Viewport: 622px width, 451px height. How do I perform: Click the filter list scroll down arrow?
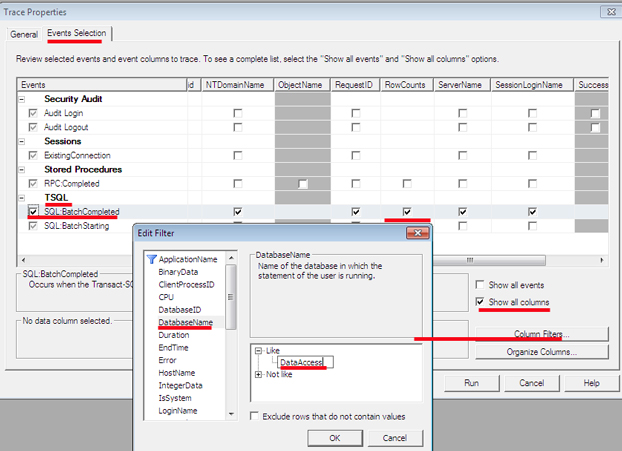(x=231, y=414)
